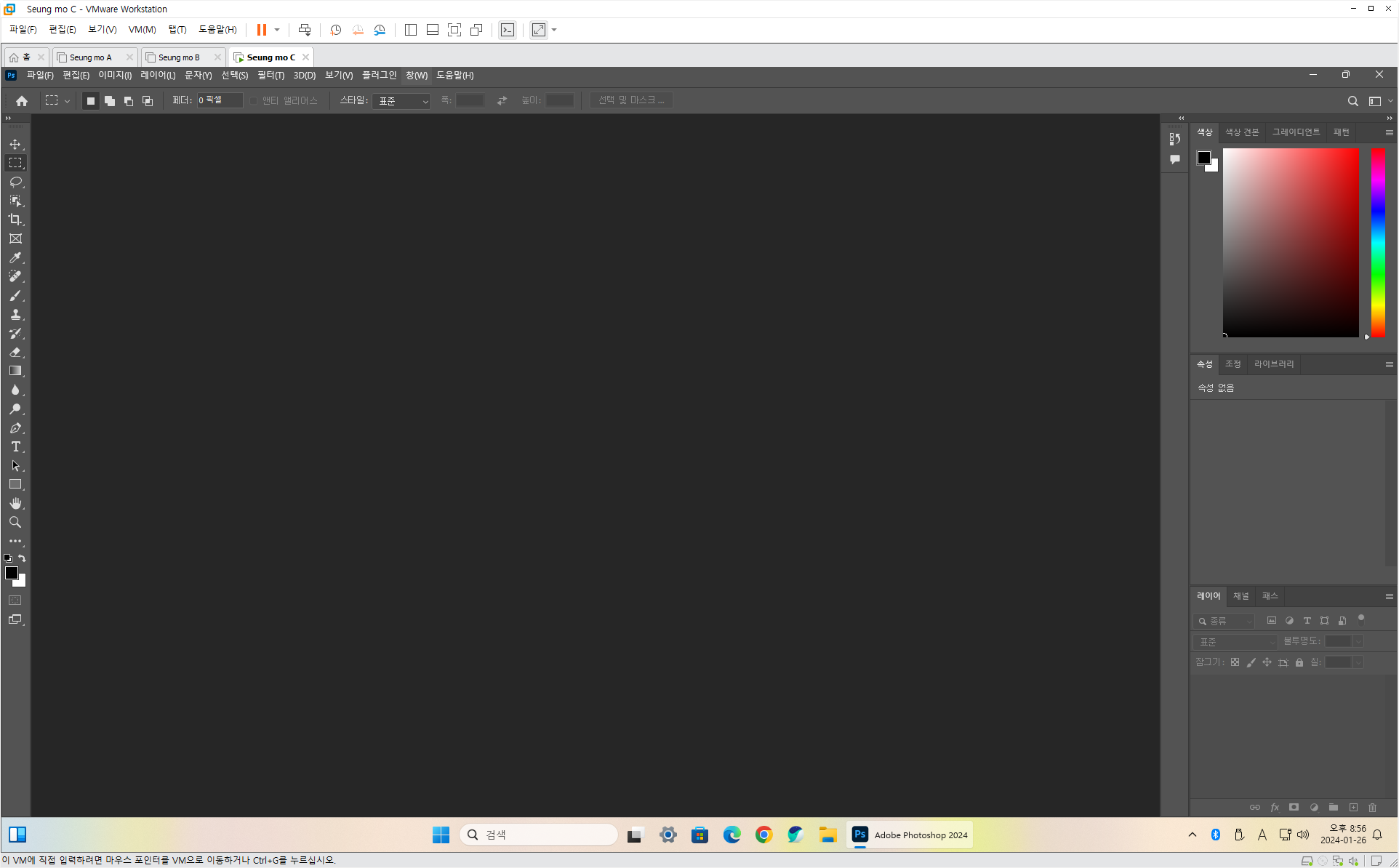The image size is (1399, 868).
Task: Open the 스타일 dropdown set to 표준
Action: point(401,101)
